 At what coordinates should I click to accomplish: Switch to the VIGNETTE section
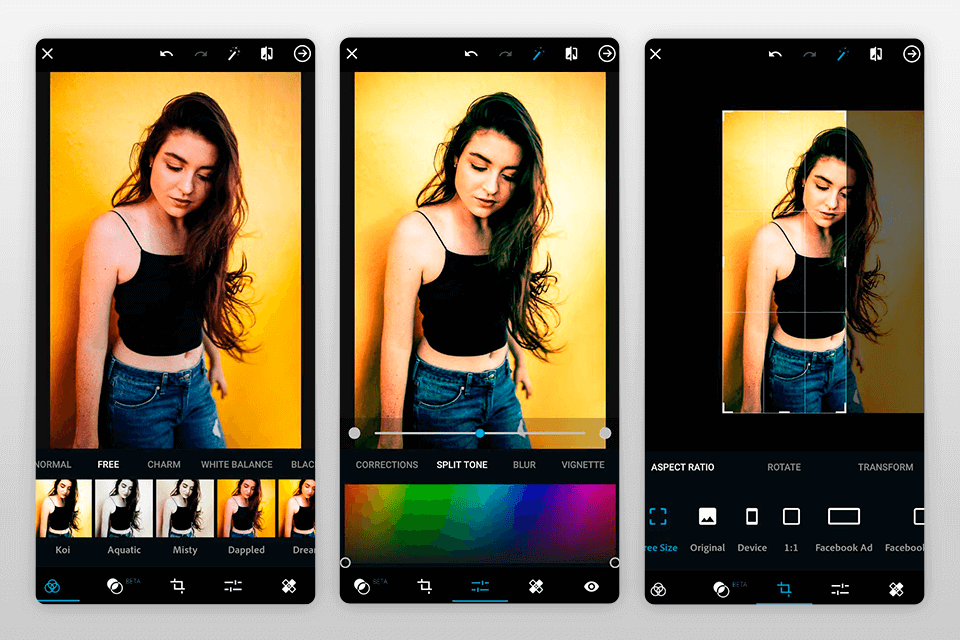(584, 464)
